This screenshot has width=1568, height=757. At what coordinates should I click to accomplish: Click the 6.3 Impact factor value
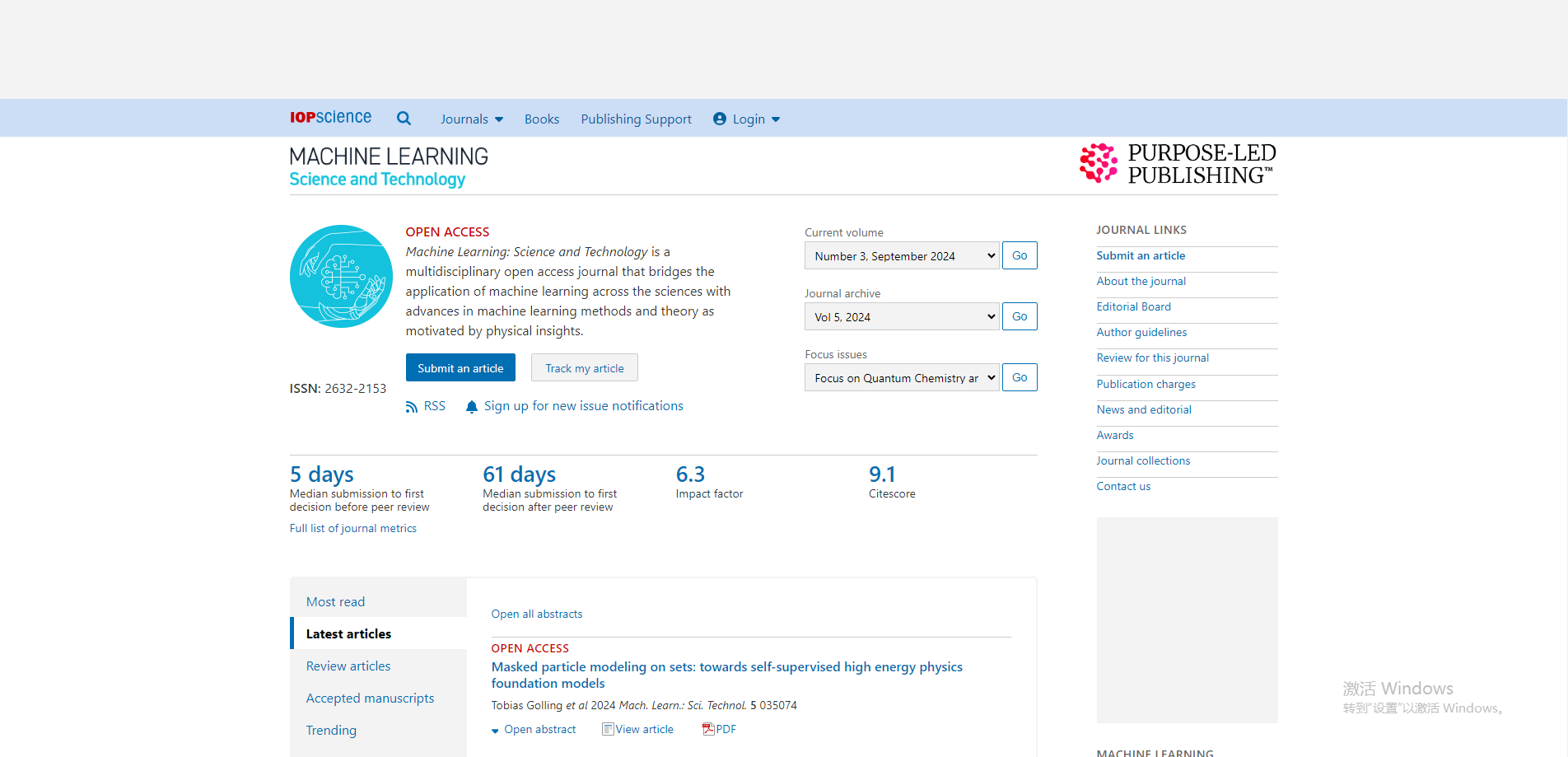click(x=690, y=474)
